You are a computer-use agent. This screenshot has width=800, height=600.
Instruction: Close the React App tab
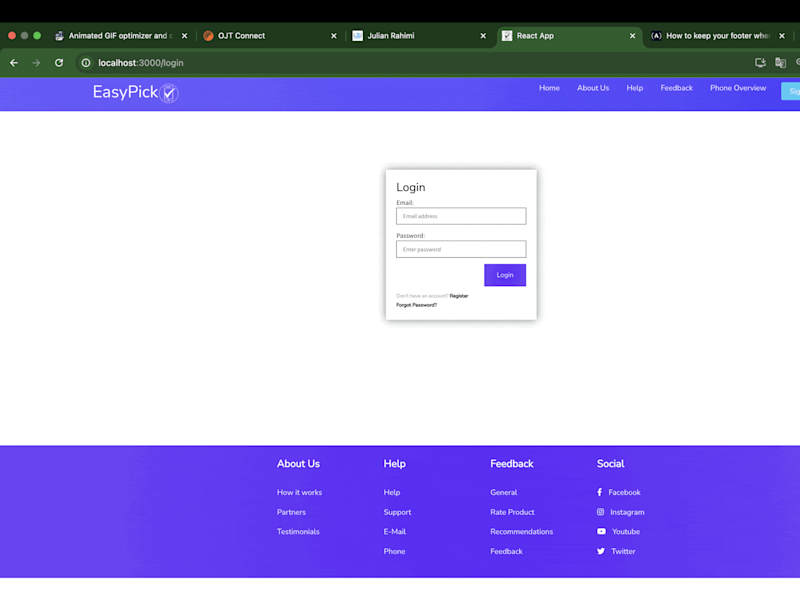(633, 36)
